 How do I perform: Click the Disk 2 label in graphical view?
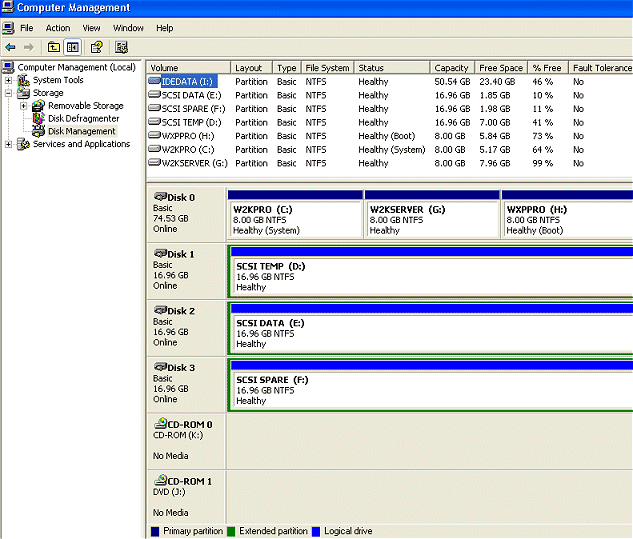tap(181, 311)
